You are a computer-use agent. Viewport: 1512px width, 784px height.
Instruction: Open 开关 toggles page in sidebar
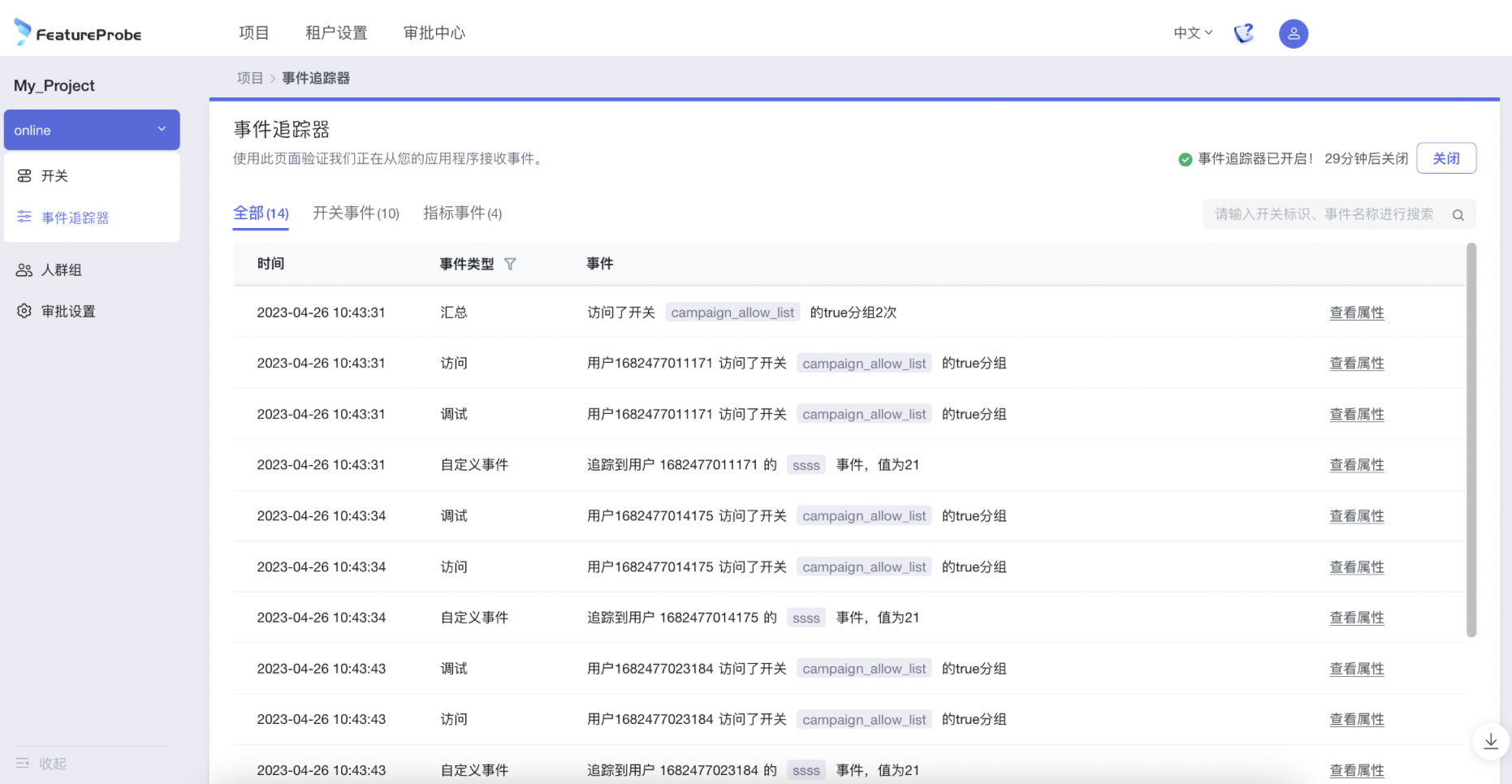click(54, 176)
